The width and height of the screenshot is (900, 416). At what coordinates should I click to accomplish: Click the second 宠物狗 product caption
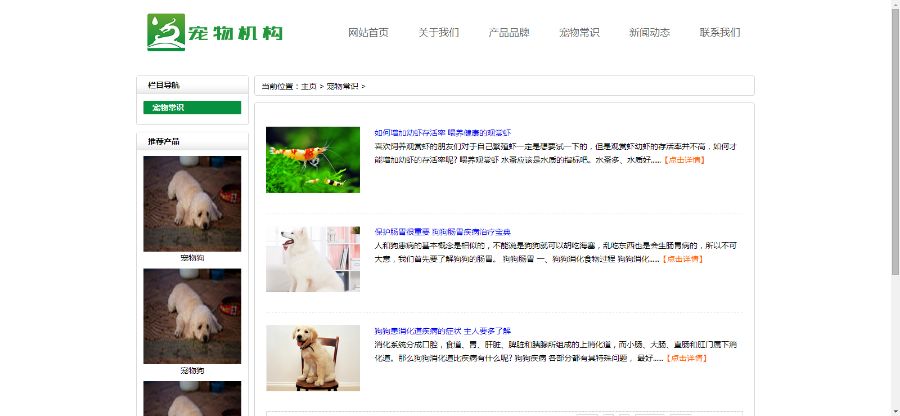[192, 371]
